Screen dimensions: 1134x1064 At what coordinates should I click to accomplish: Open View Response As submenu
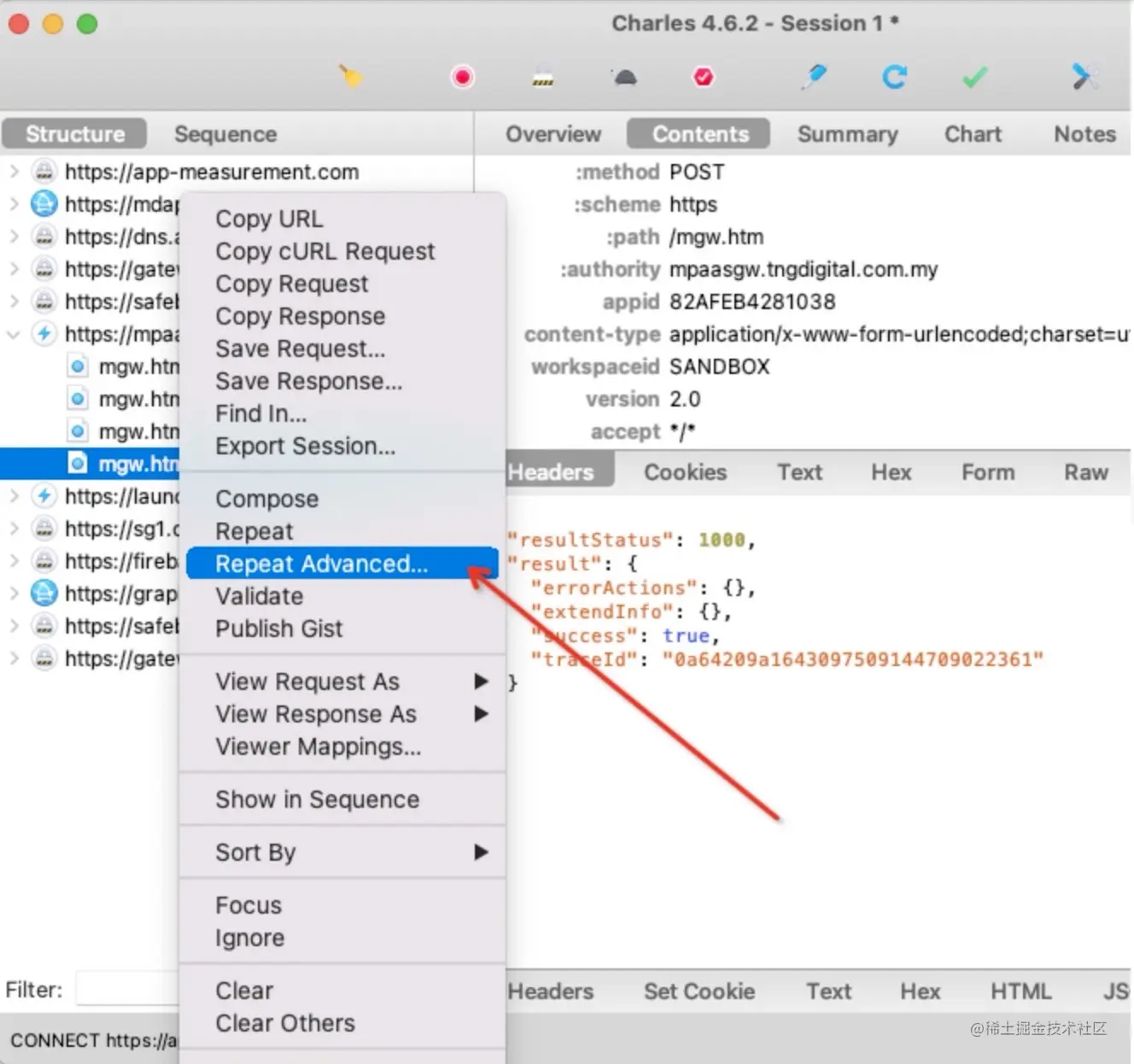point(343,714)
